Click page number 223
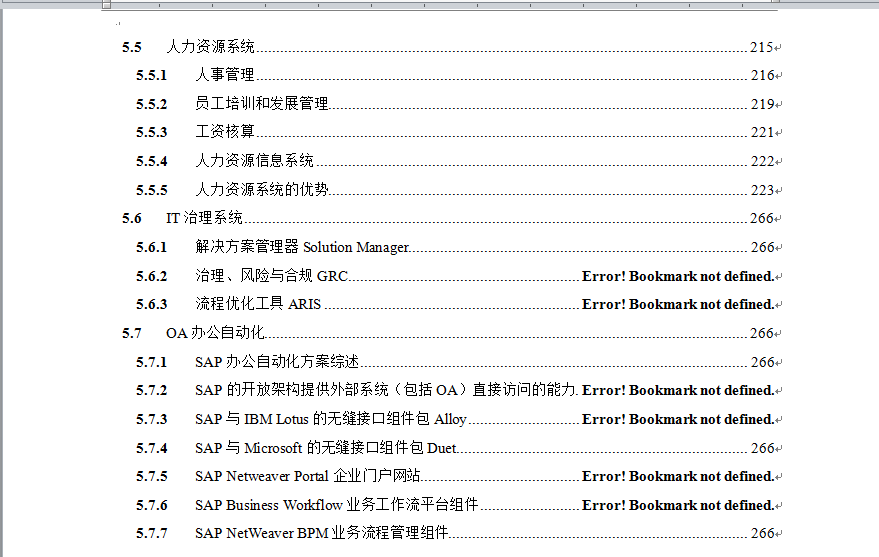 coord(762,190)
